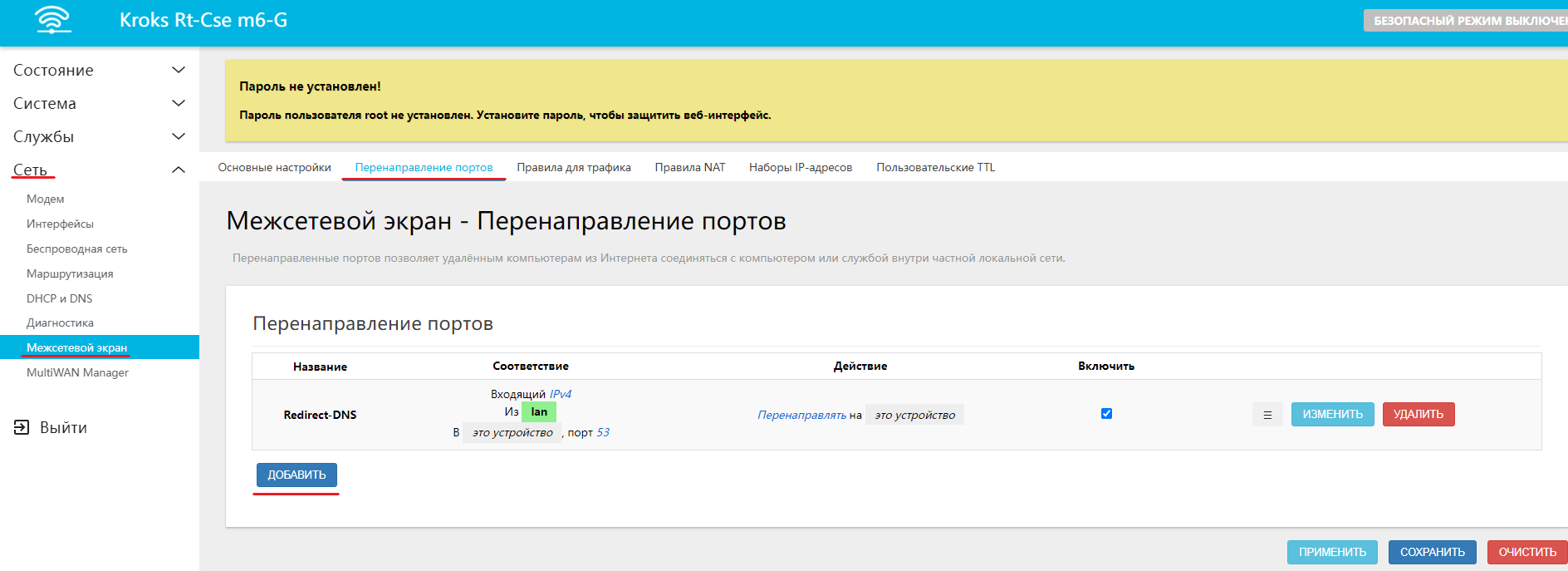Click the Название column header
The height and width of the screenshot is (571, 1568).
click(320, 367)
